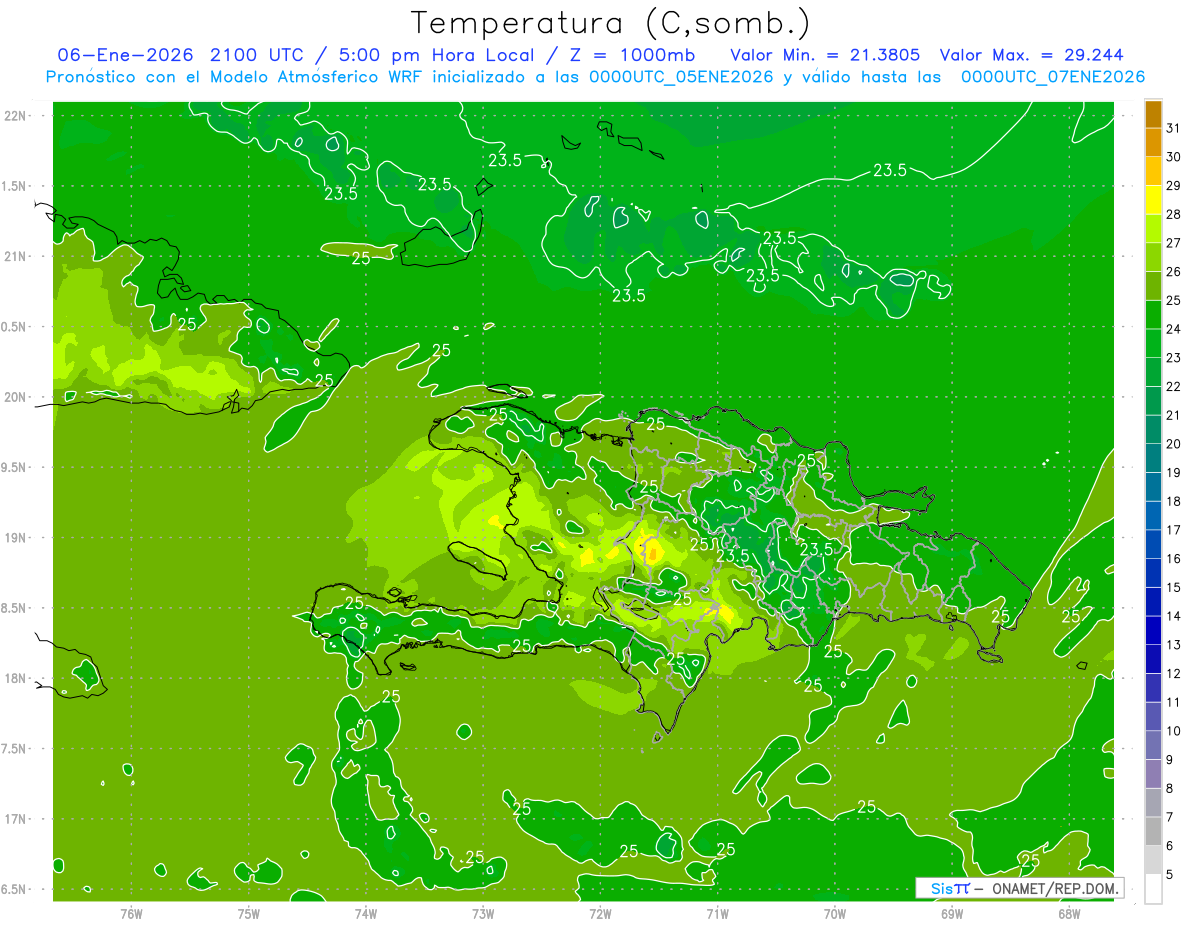Click the '71W' longitude axis label
The height and width of the screenshot is (927, 1200).
(x=717, y=913)
